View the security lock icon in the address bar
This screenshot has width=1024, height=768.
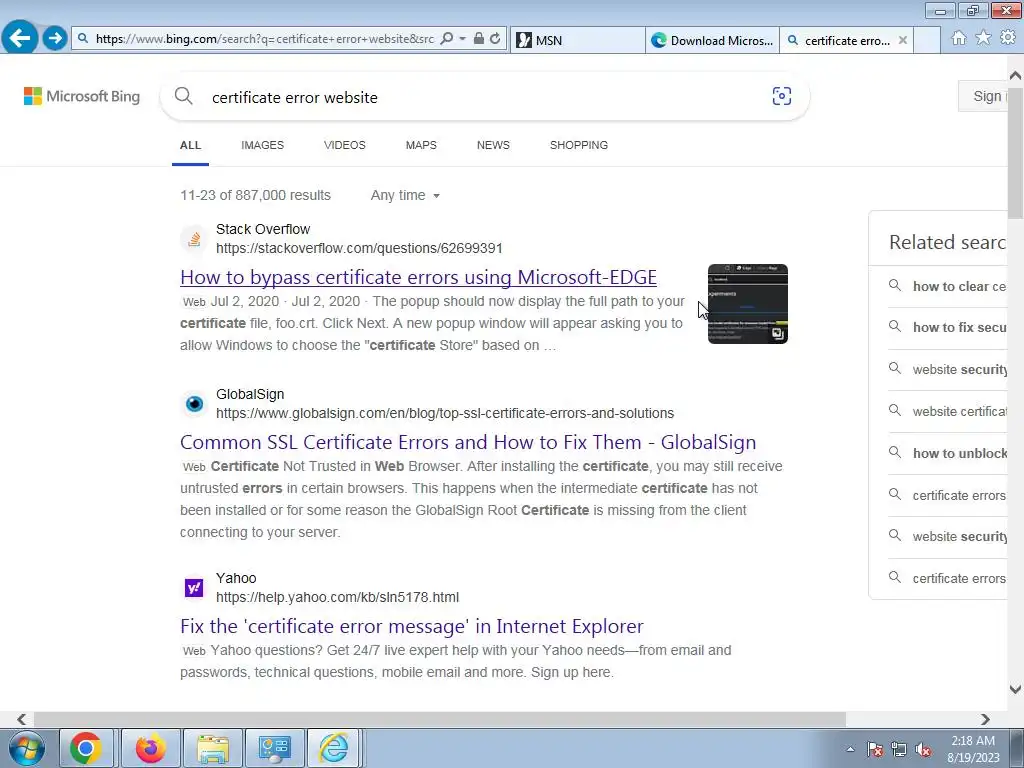click(479, 39)
